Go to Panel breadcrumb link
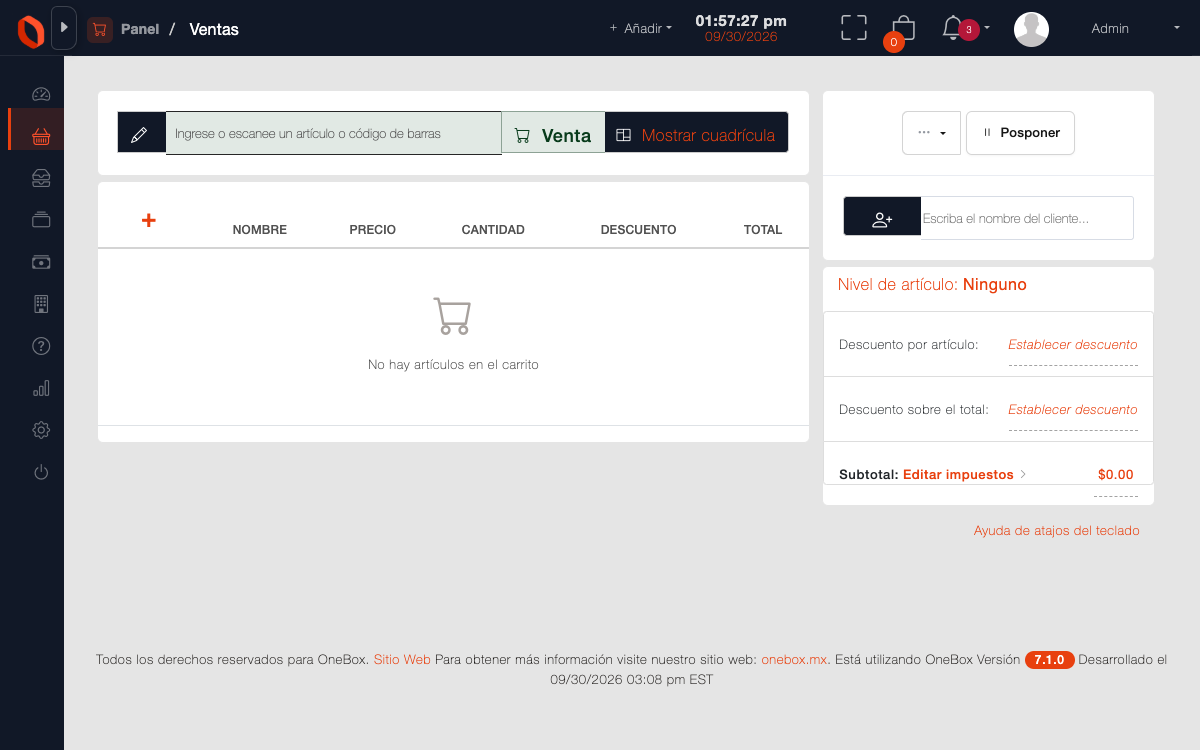Viewport: 1200px width, 750px height. point(140,29)
